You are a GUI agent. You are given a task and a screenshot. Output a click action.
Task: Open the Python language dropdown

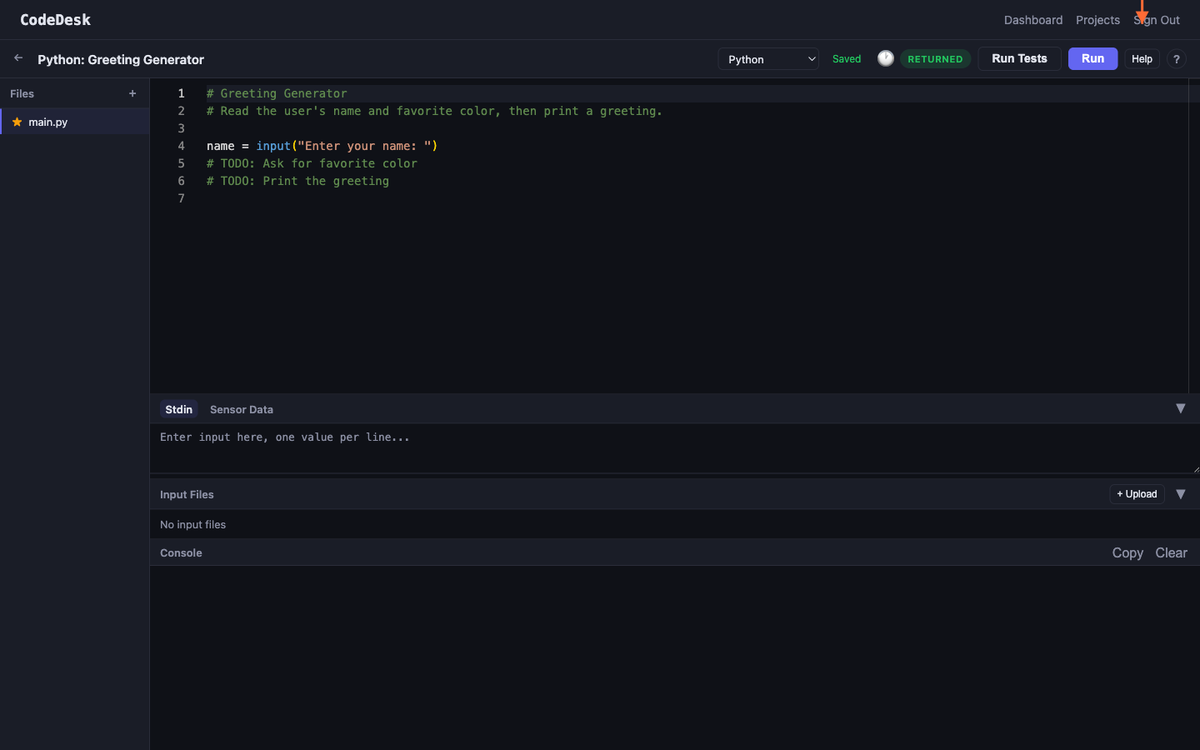point(768,59)
